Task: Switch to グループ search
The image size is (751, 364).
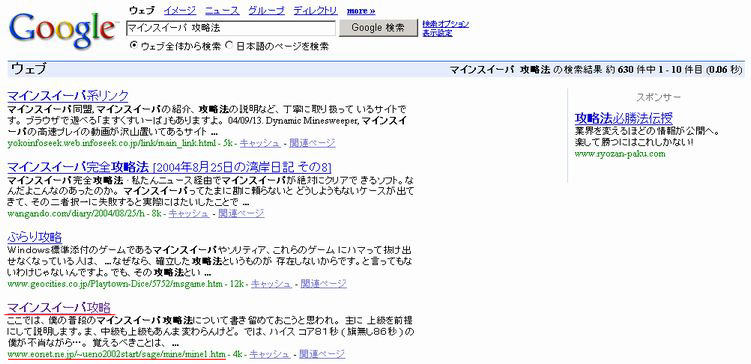Action: [266, 10]
